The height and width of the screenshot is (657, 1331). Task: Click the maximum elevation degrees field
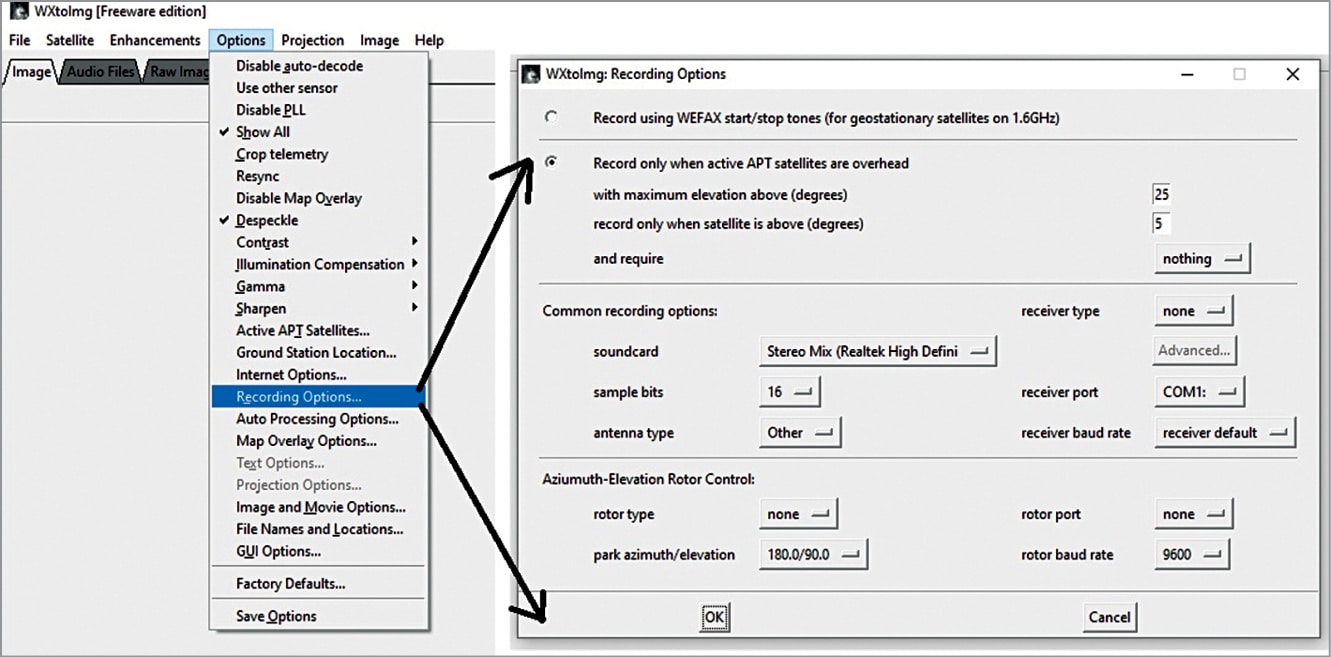[1161, 195]
